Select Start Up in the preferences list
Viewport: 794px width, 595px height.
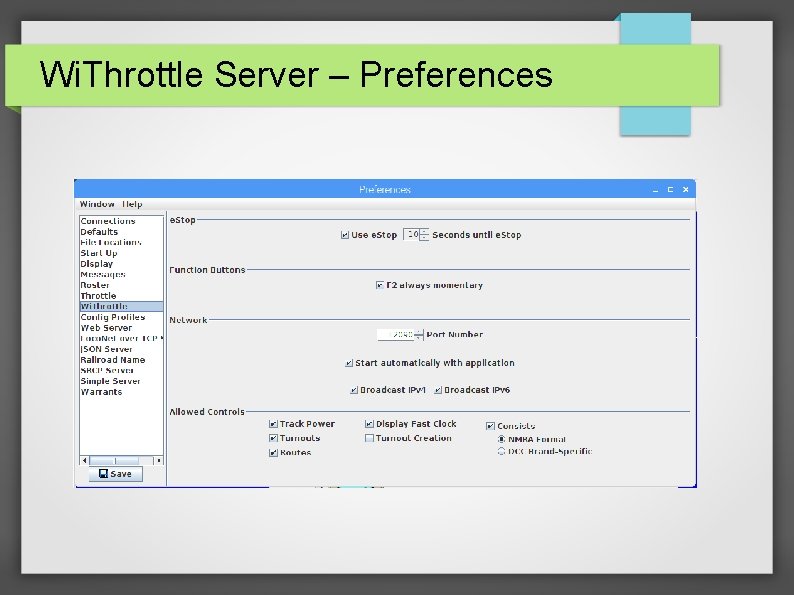[122, 253]
